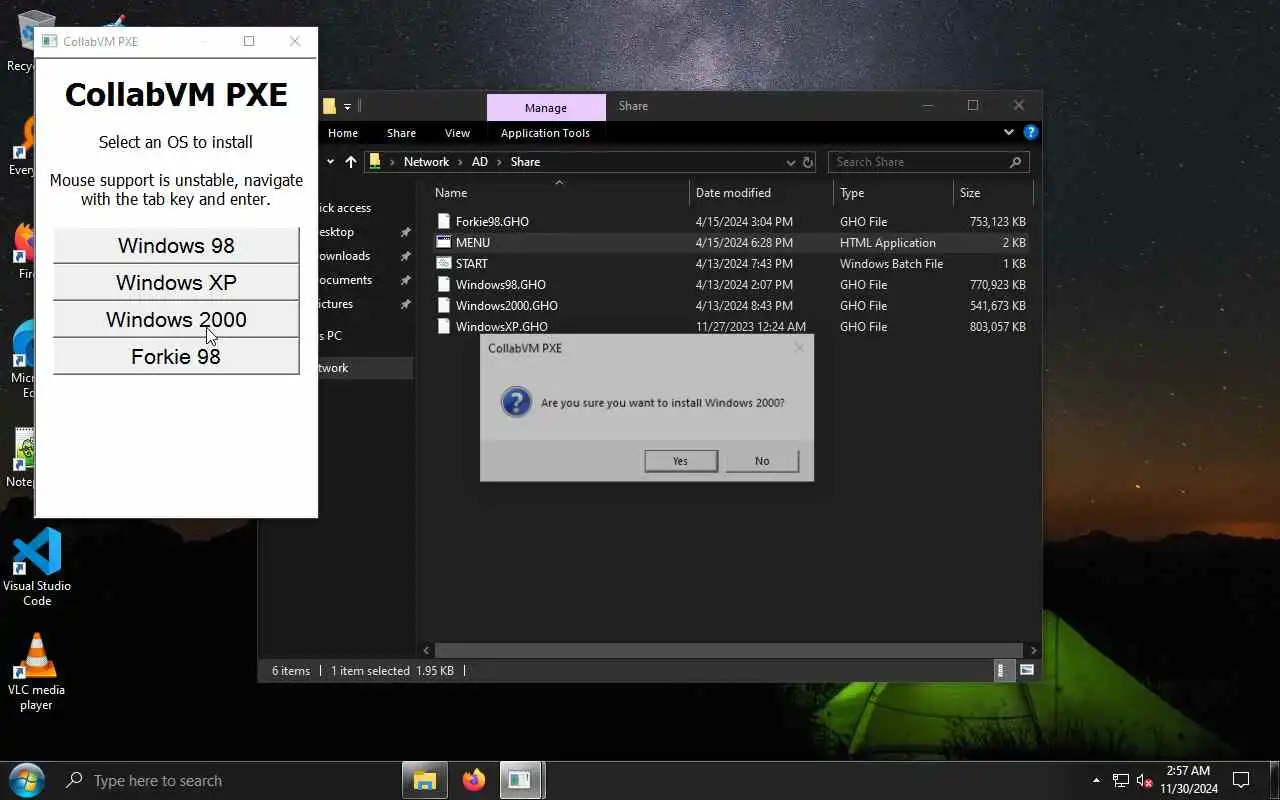Sort files by Name column header
Viewport: 1280px width, 800px height.
pyautogui.click(x=451, y=193)
